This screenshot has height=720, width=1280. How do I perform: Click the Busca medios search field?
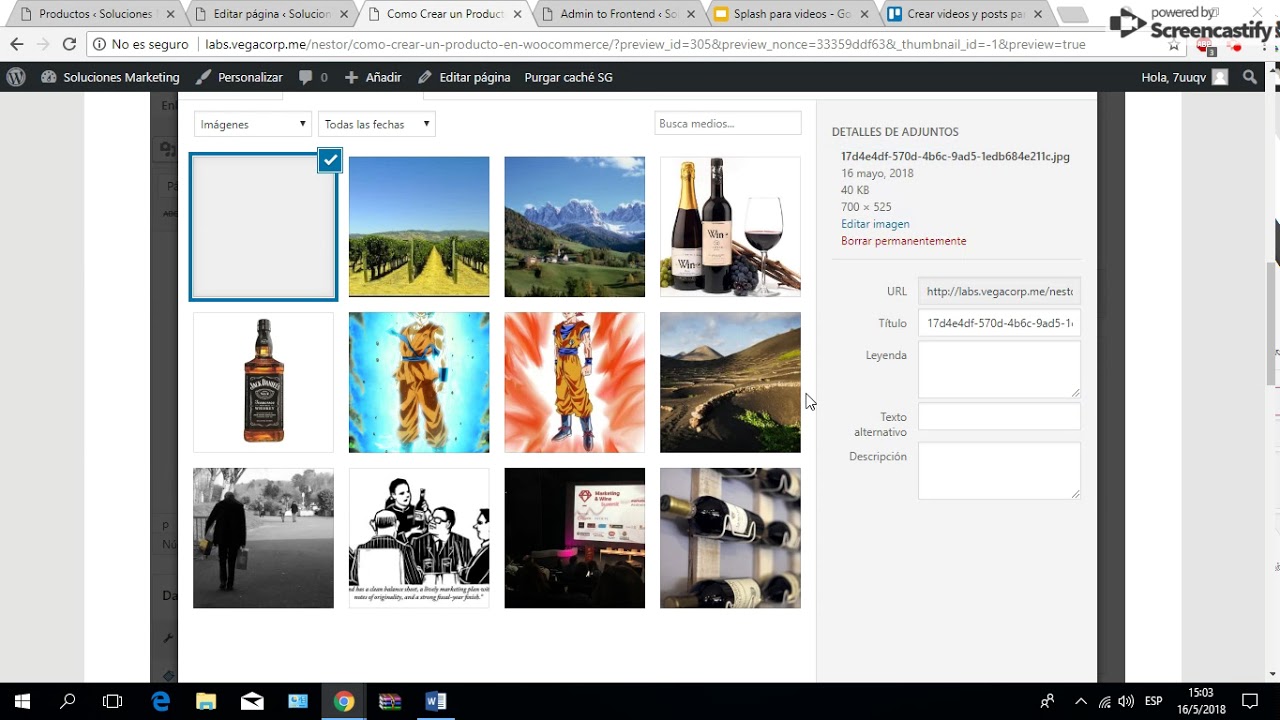click(x=728, y=123)
